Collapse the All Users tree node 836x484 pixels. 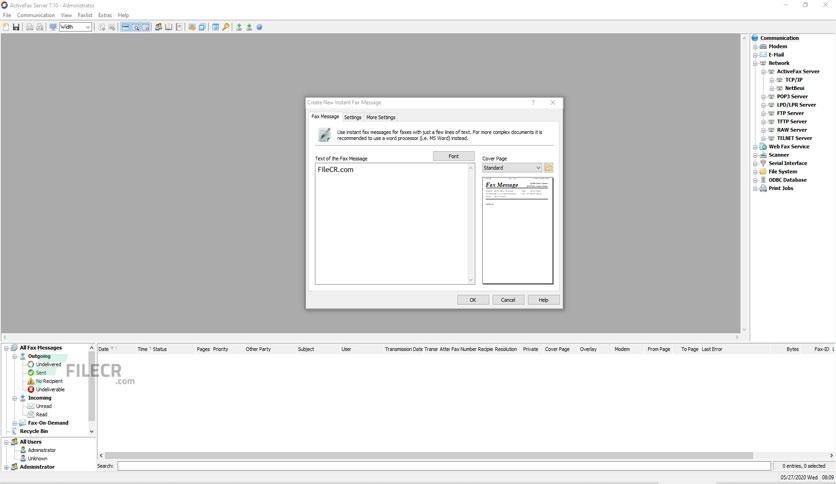(6, 442)
